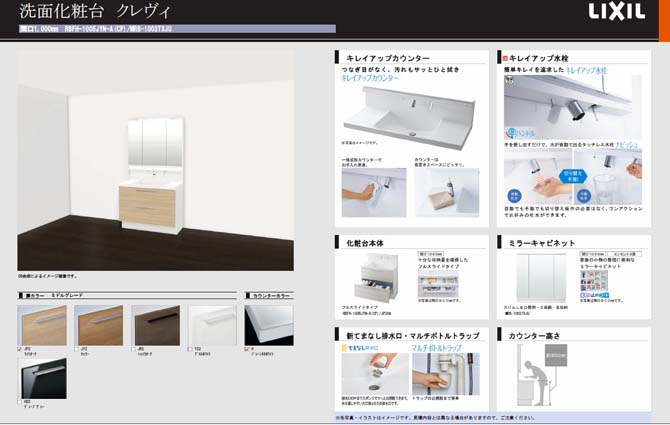Image resolution: width=670 pixels, height=425 pixels.
Task: Click the 洗面化粧台 クレヴィ title
Action: click(x=94, y=12)
